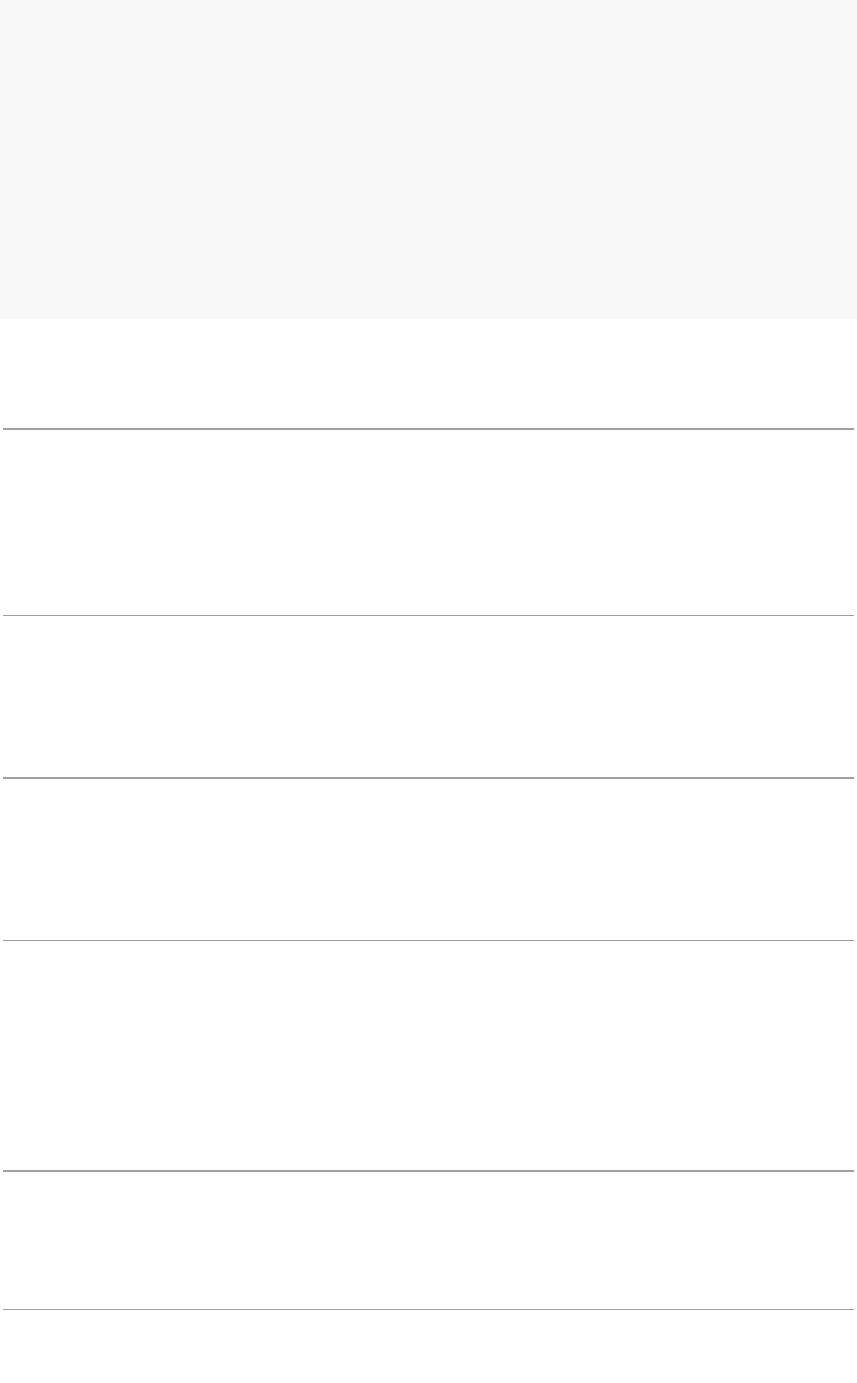Click the left end of the topmost divider
857x1383 pixels.
(5, 429)
